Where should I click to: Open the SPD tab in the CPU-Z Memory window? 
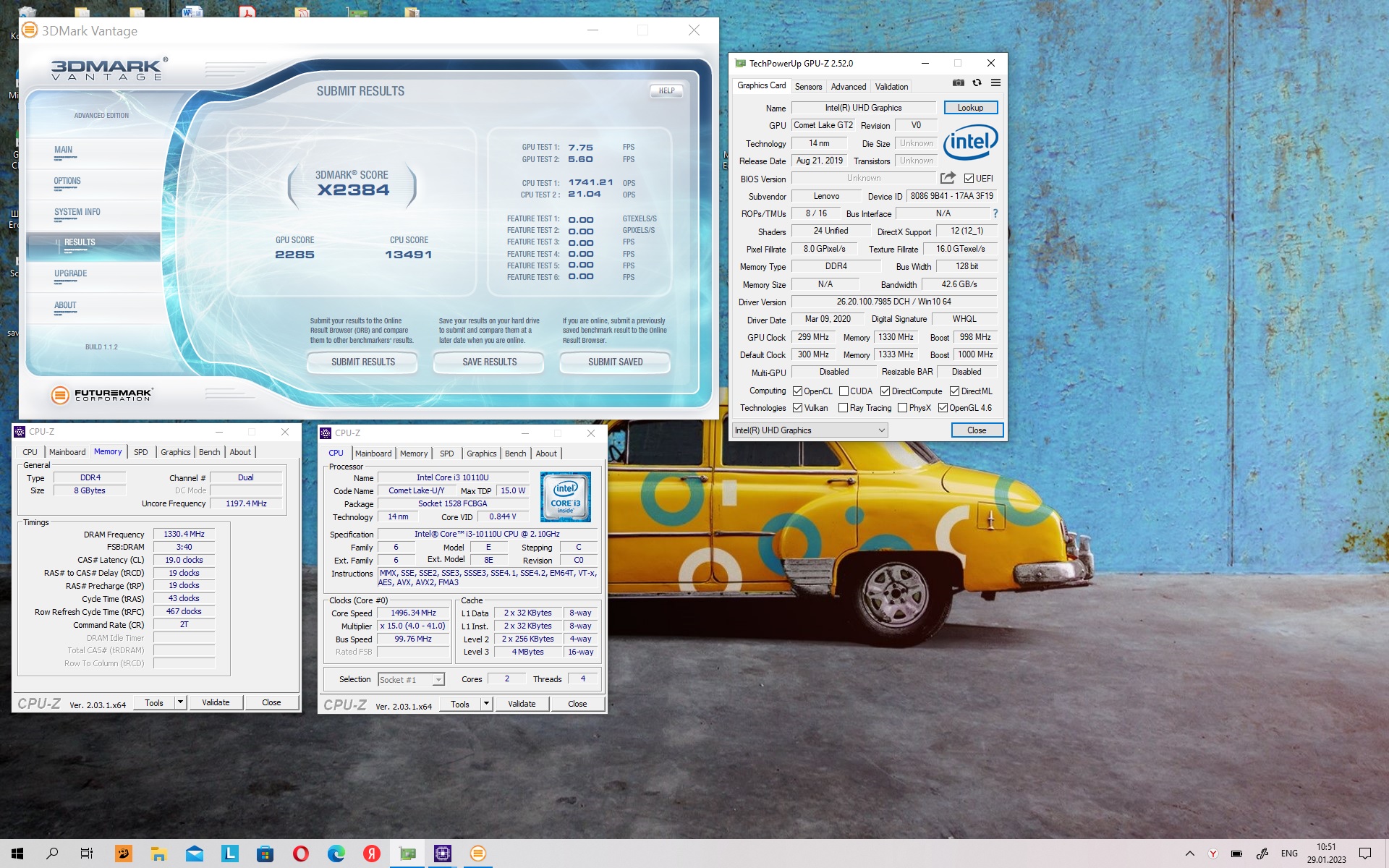click(x=140, y=452)
